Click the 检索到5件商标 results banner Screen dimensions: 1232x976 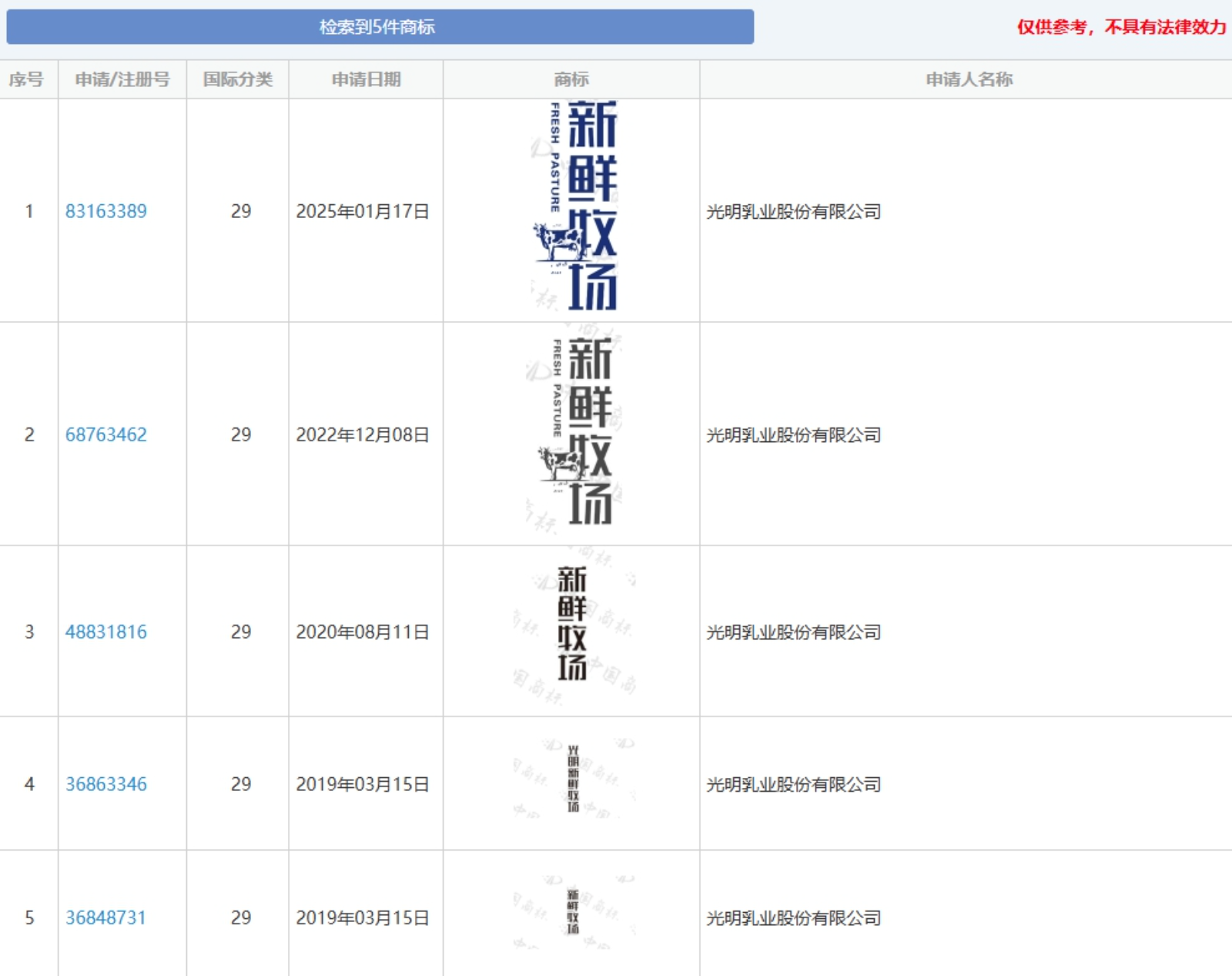point(379,27)
